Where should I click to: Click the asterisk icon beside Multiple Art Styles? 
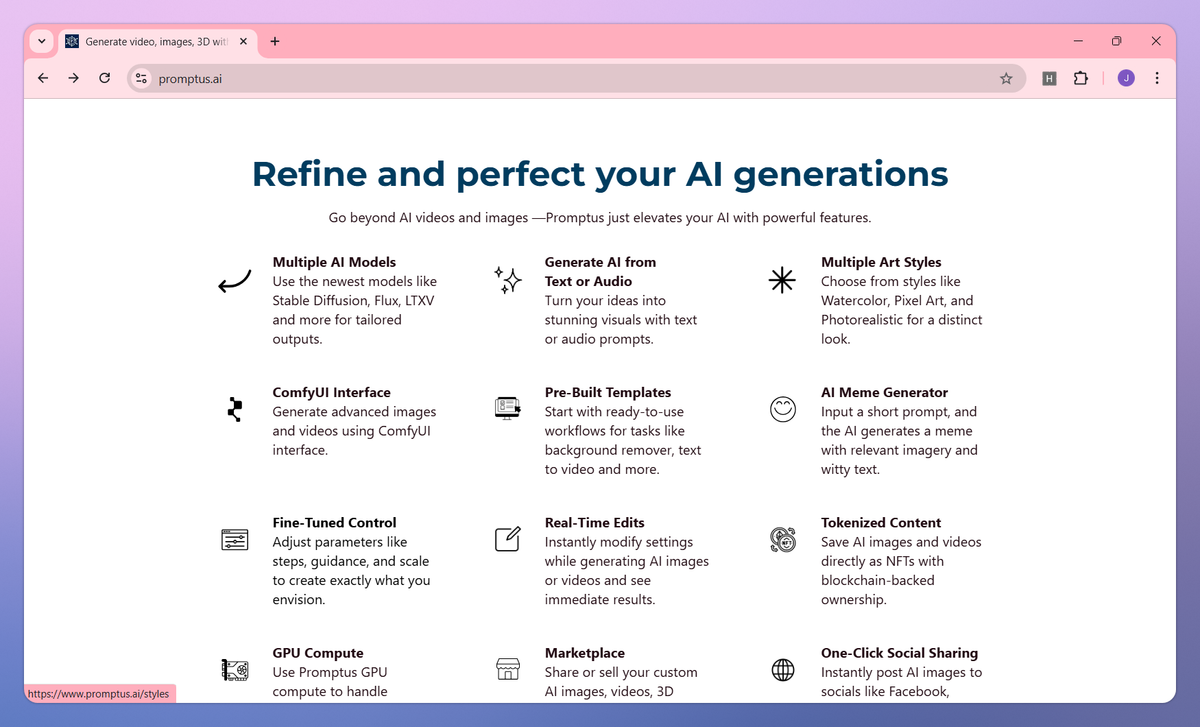point(782,280)
